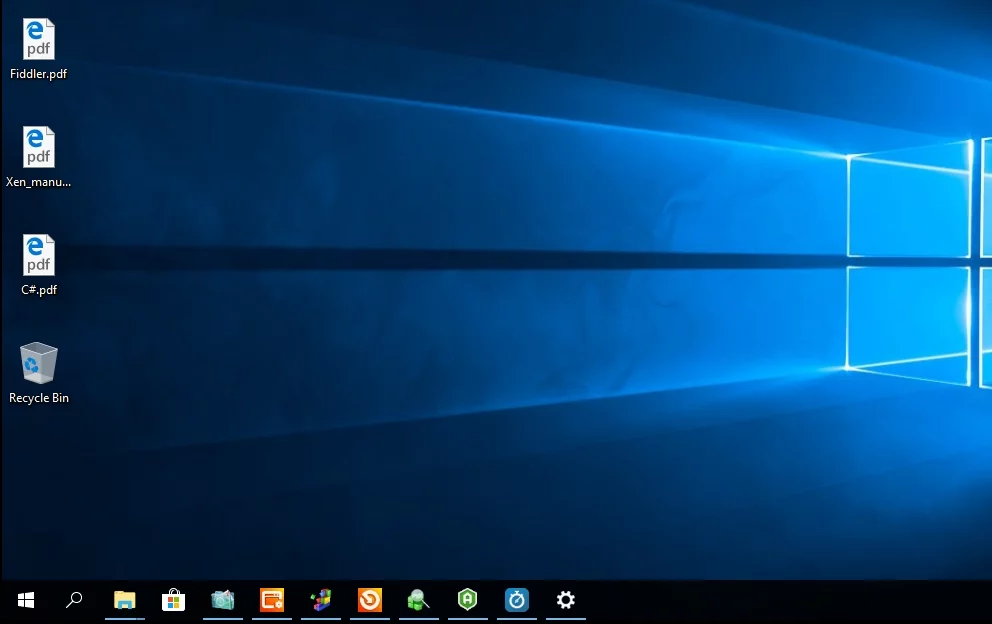Open the Windows Start menu
Viewport: 992px width, 624px height.
[26, 600]
